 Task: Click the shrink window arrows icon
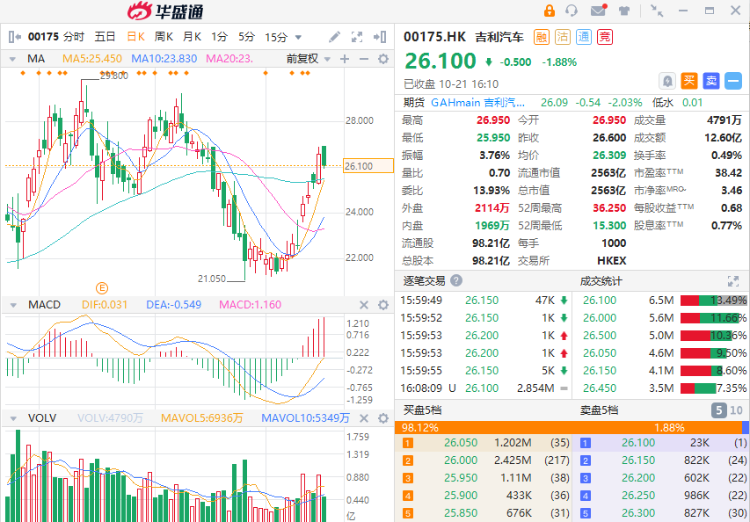657,11
